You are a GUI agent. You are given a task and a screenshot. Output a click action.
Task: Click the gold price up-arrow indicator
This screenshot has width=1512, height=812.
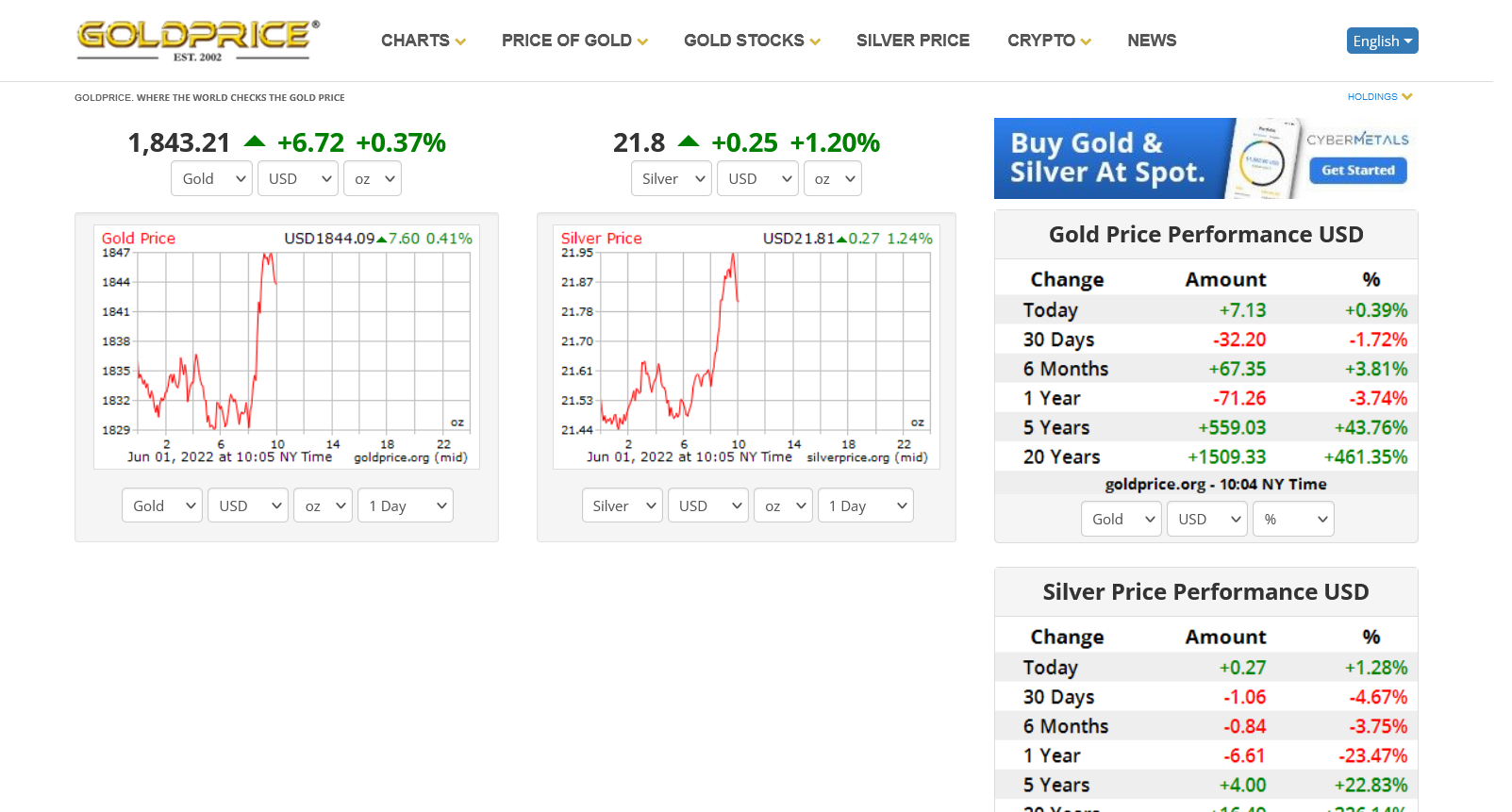coord(254,142)
